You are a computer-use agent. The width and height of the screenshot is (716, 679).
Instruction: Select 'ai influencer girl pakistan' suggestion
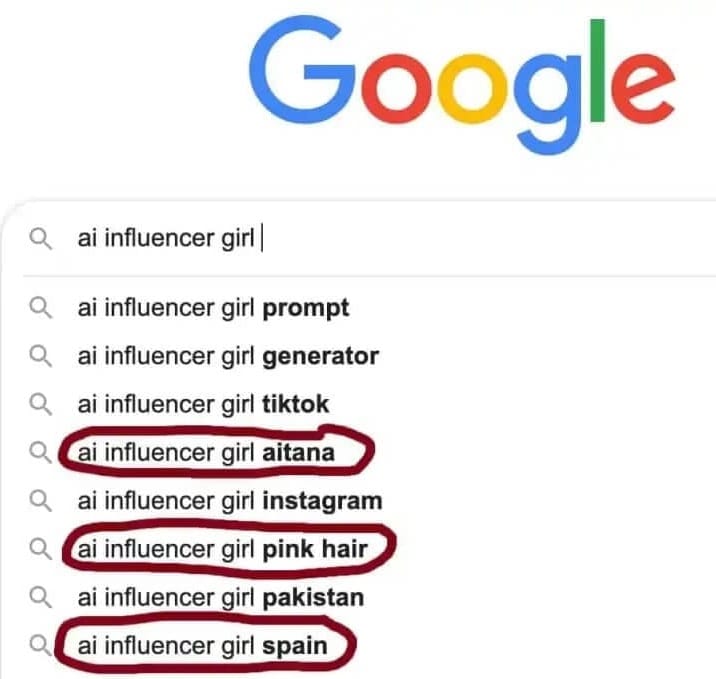[x=220, y=598]
